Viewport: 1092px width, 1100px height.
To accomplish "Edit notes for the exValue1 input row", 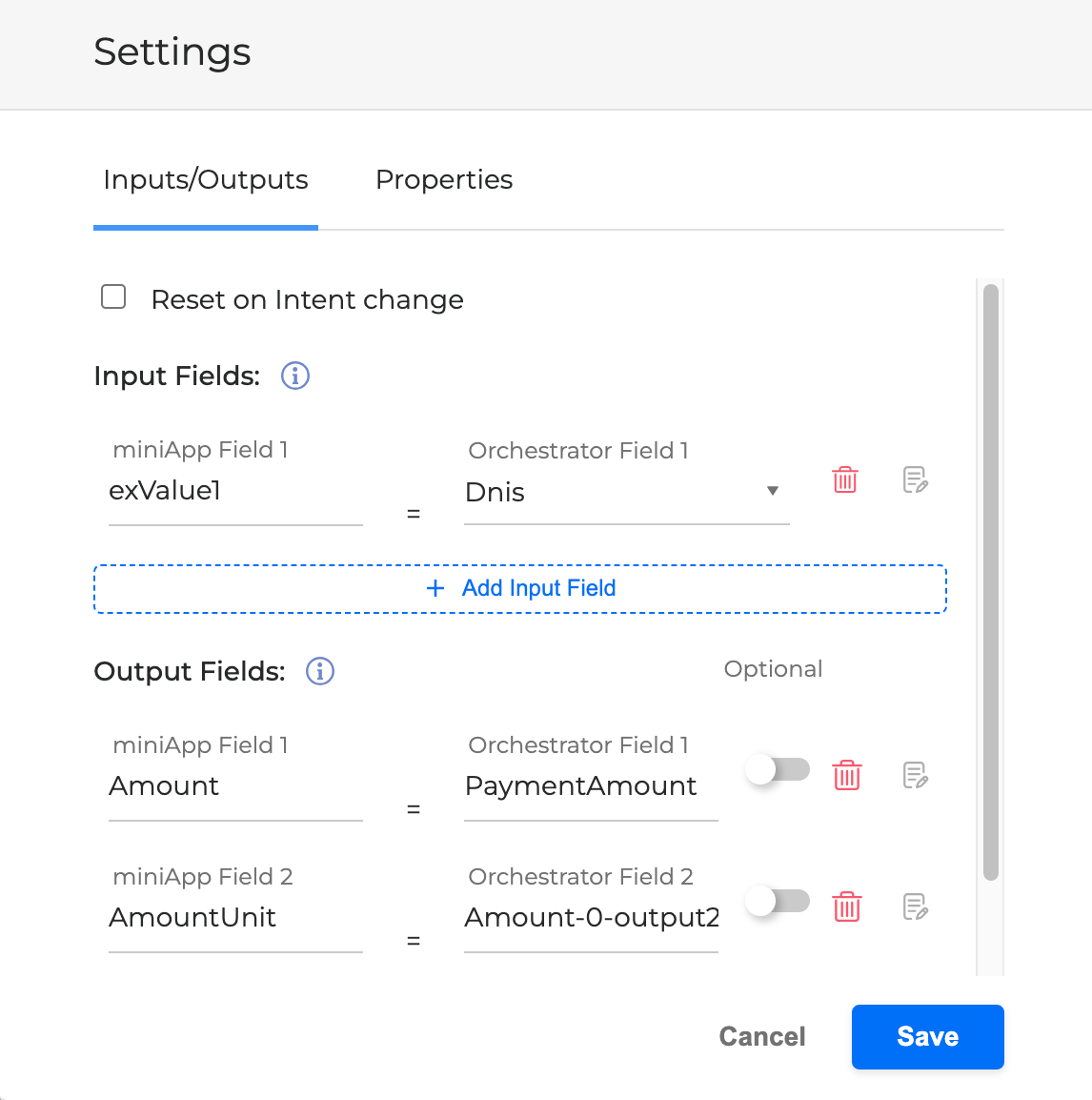I will [915, 479].
